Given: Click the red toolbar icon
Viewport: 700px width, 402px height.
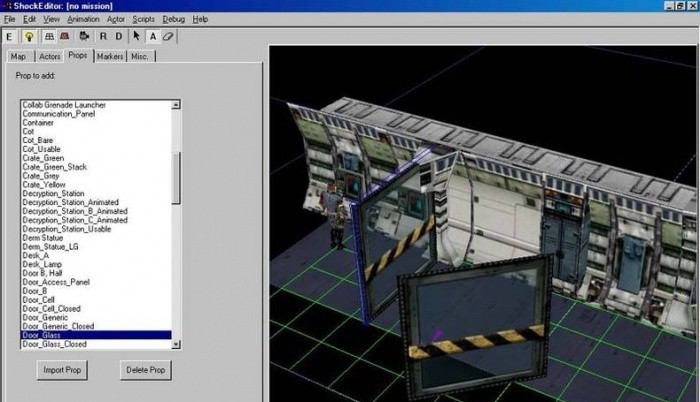Looking at the screenshot, I should point(66,36).
